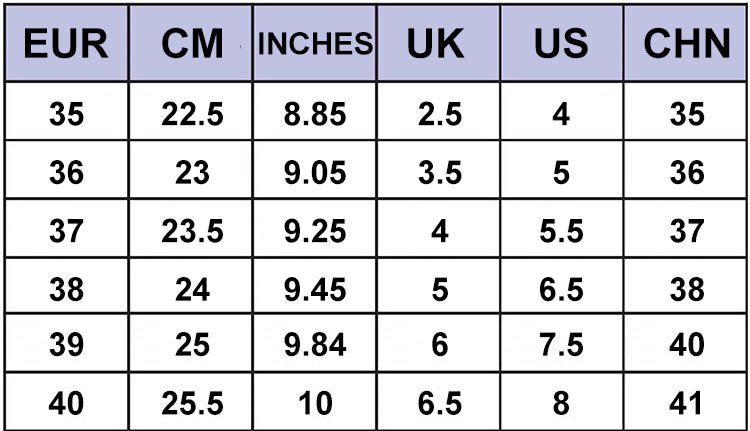Click the EUR column header
This screenshot has width=750, height=431.
(66, 44)
